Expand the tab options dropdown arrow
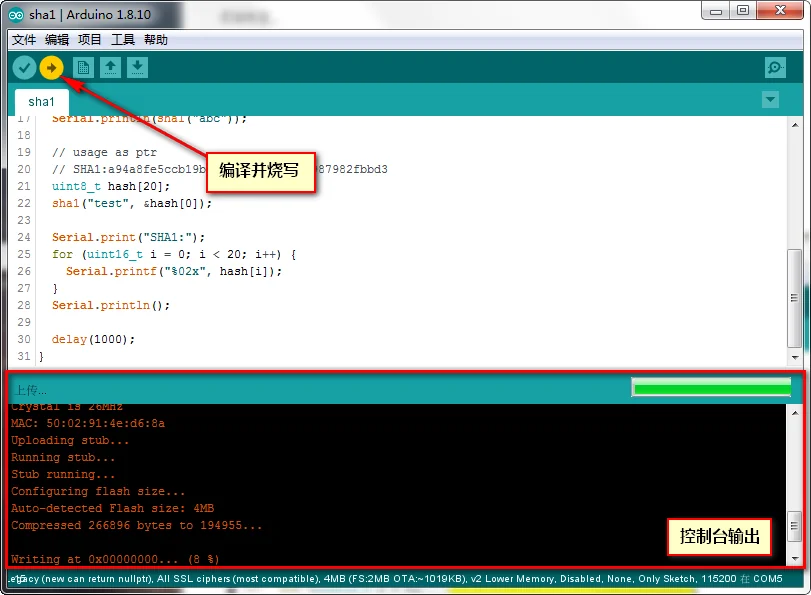This screenshot has width=811, height=595. [771, 99]
